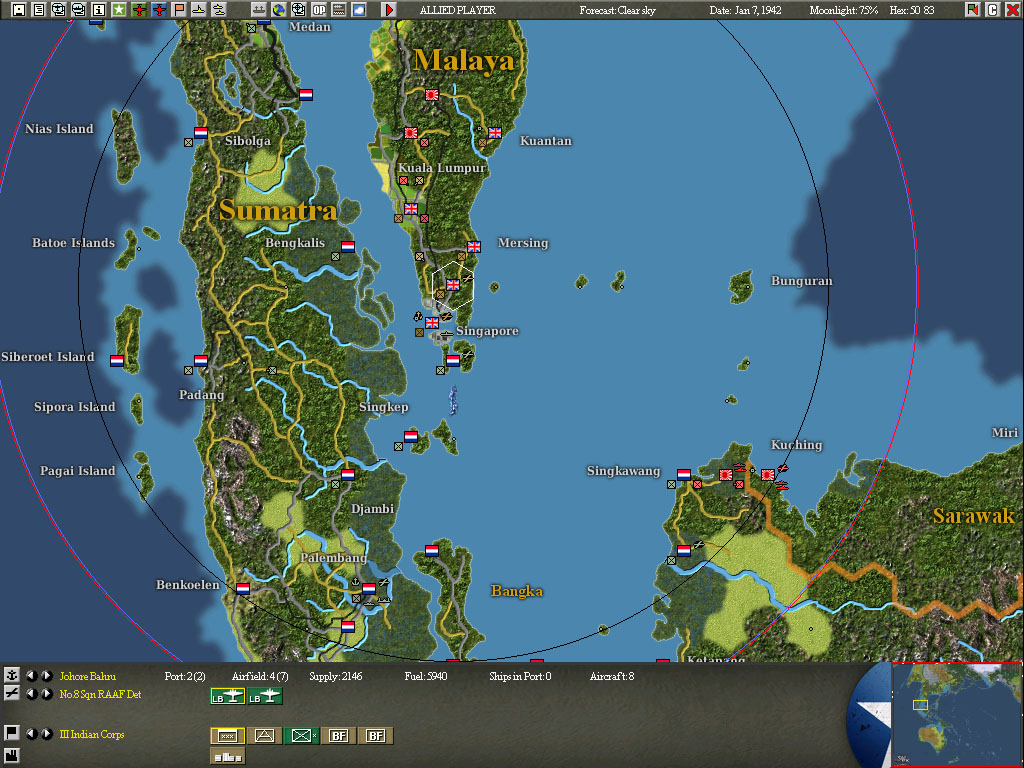Select the second LB bomber unit icon
The image size is (1024, 768).
tap(264, 697)
